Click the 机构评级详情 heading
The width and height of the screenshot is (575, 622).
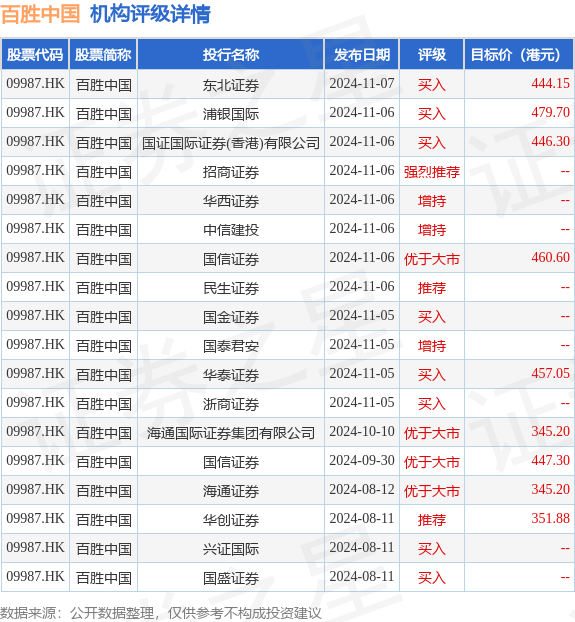click(150, 15)
